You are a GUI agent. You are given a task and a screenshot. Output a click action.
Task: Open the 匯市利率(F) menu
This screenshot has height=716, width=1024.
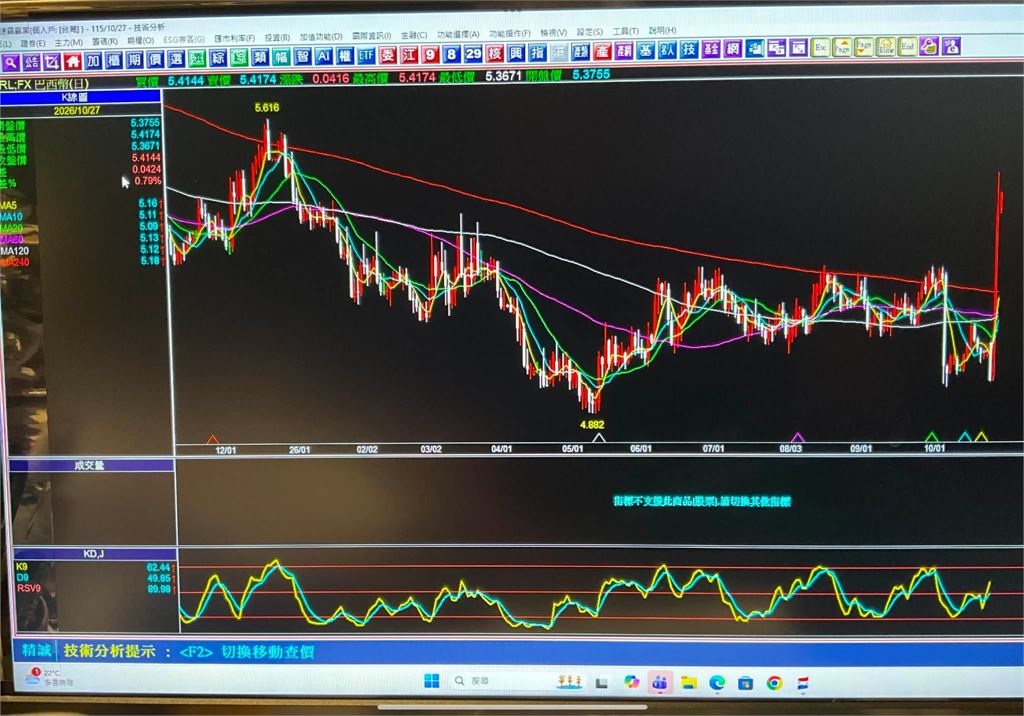234,39
